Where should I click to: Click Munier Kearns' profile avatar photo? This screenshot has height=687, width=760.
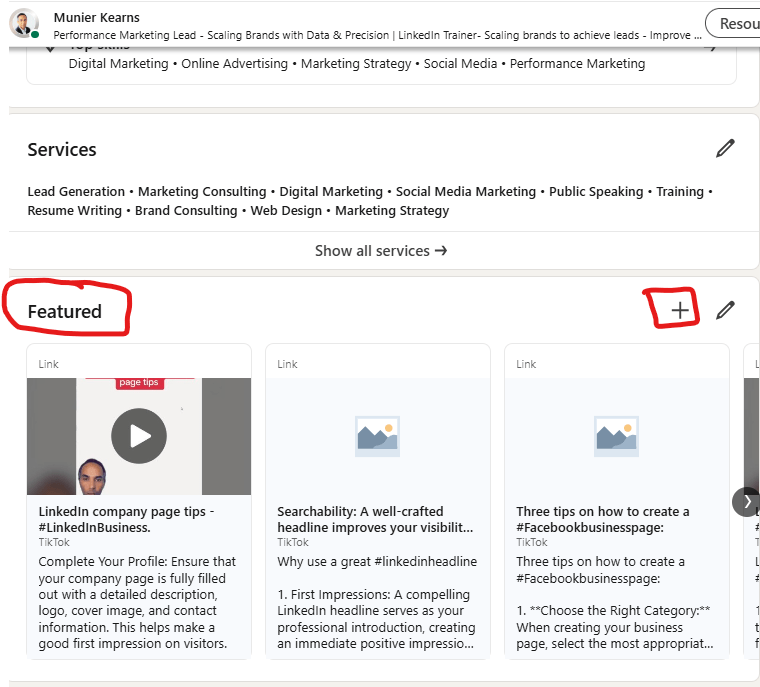25,24
